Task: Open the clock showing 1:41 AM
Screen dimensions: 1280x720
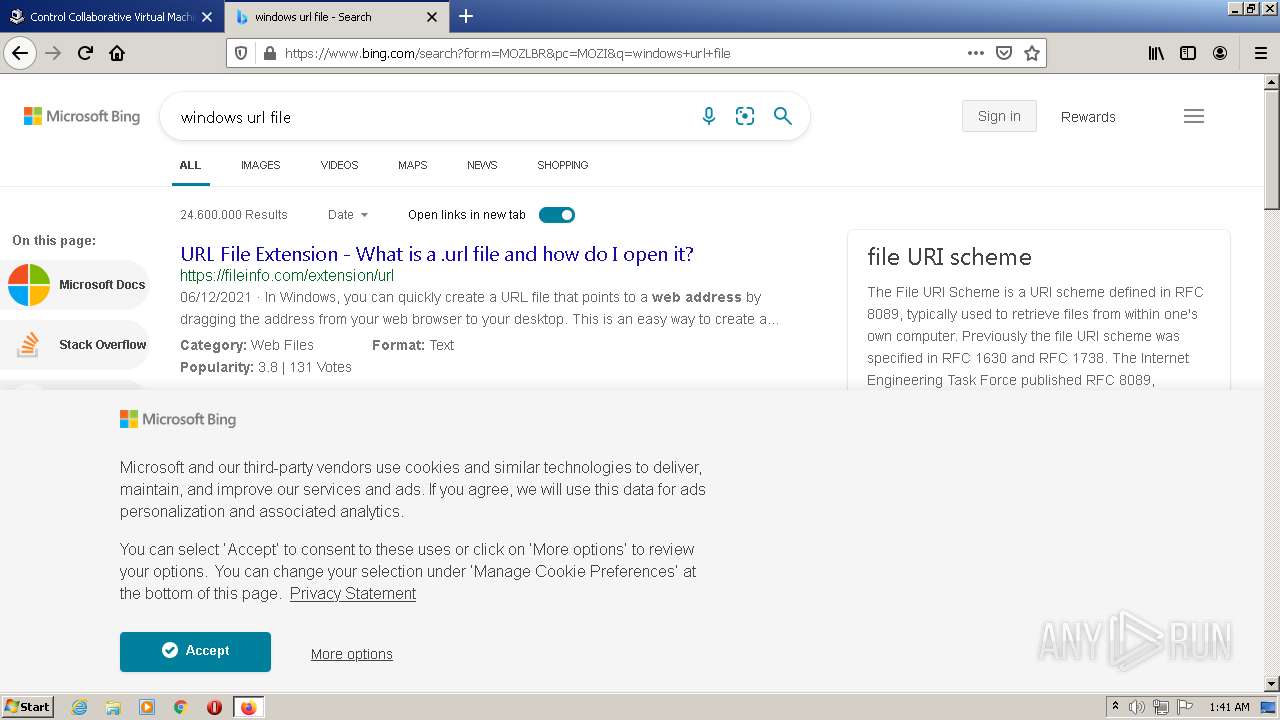Action: tap(1229, 707)
